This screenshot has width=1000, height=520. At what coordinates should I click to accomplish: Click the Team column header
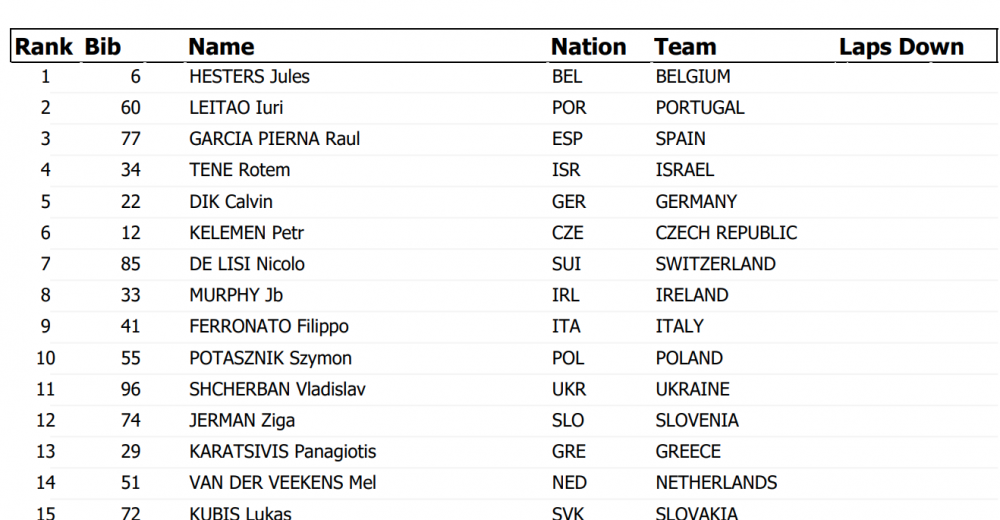(686, 47)
